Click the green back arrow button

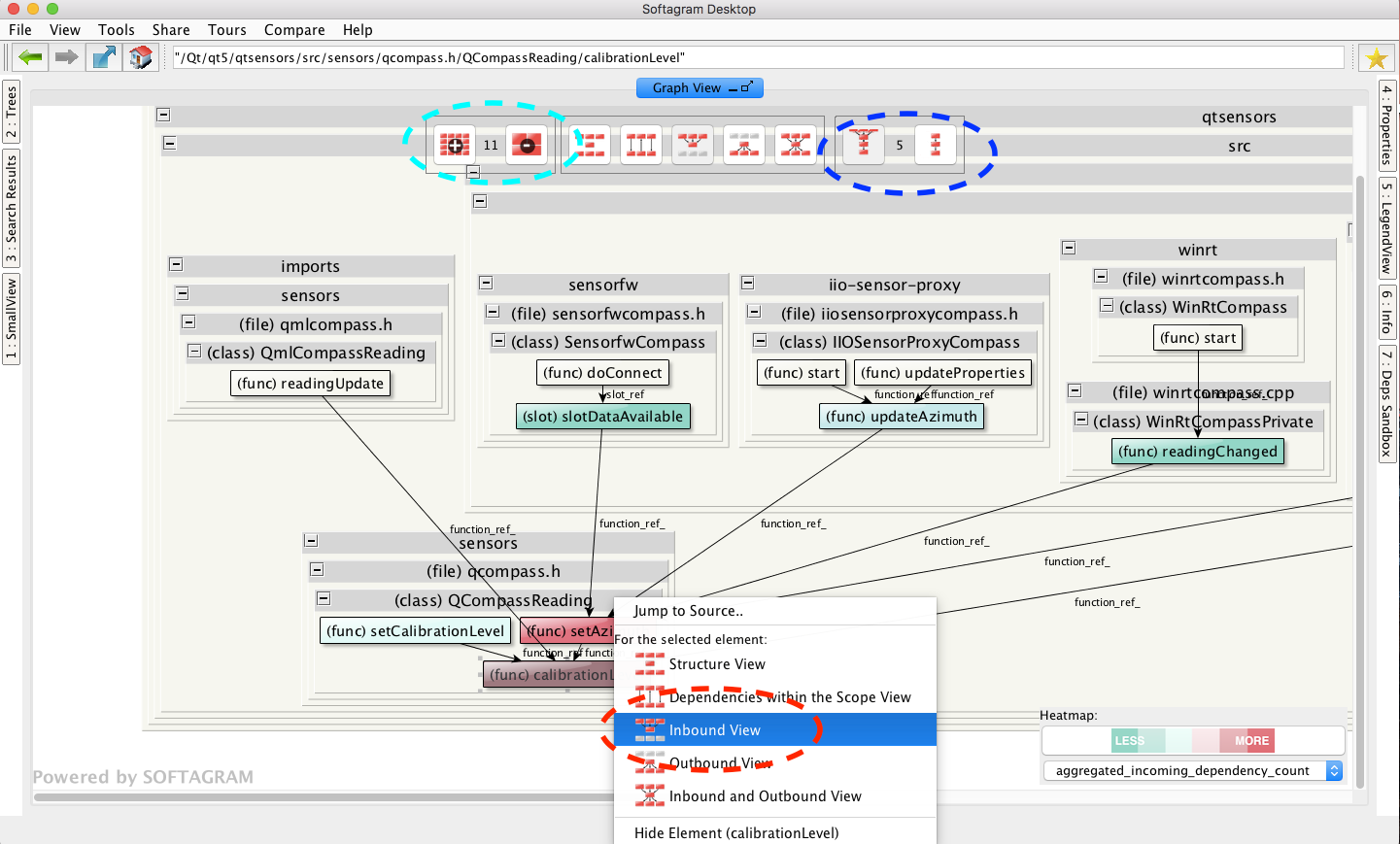pos(31,57)
